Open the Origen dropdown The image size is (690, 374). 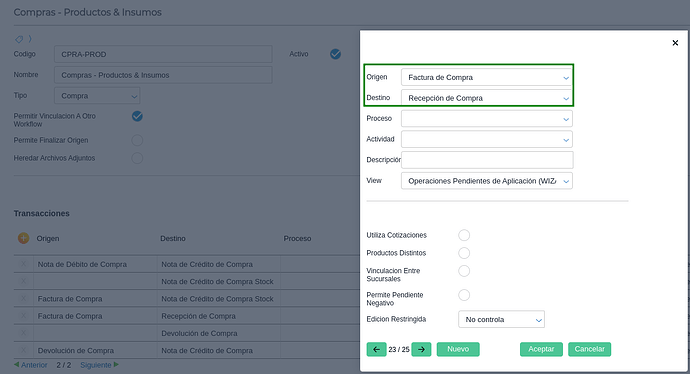[487, 77]
